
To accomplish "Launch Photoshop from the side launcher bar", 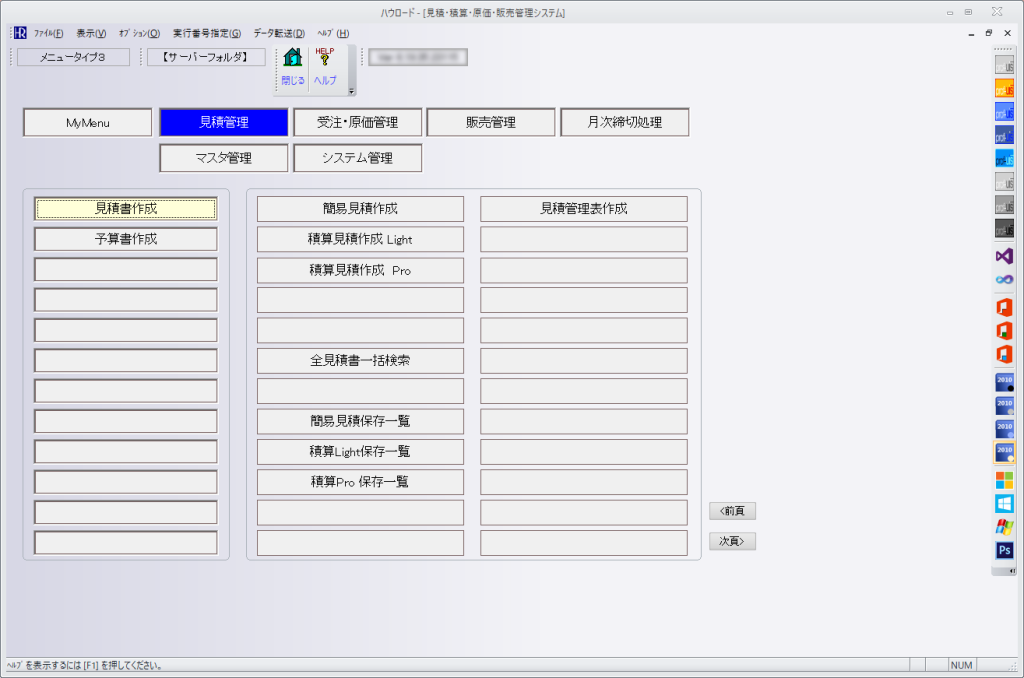I will [1004, 550].
